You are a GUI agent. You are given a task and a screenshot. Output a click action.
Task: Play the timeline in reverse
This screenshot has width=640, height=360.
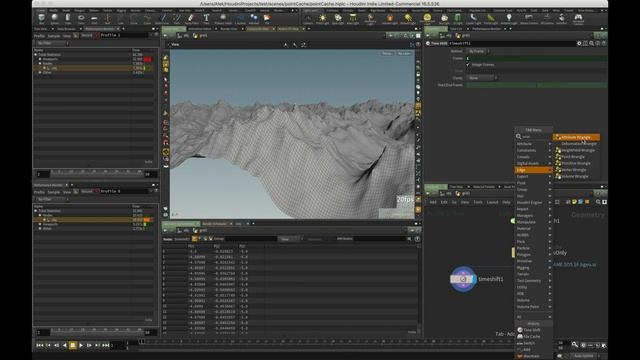(64, 345)
